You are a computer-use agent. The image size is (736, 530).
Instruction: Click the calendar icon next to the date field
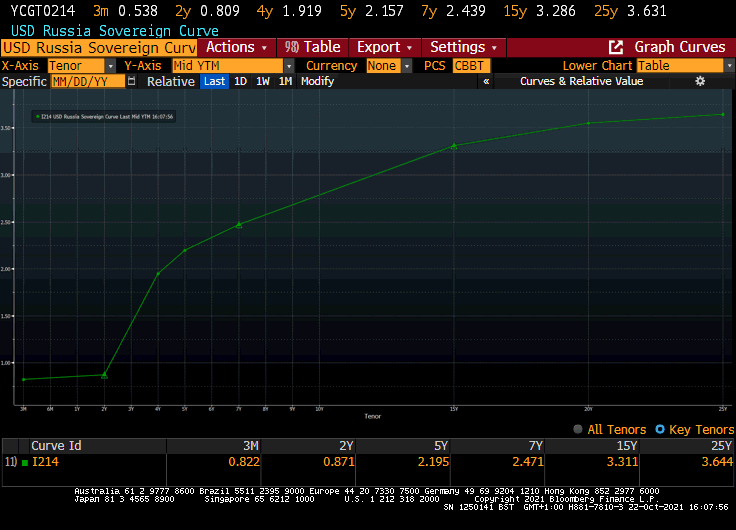point(132,81)
